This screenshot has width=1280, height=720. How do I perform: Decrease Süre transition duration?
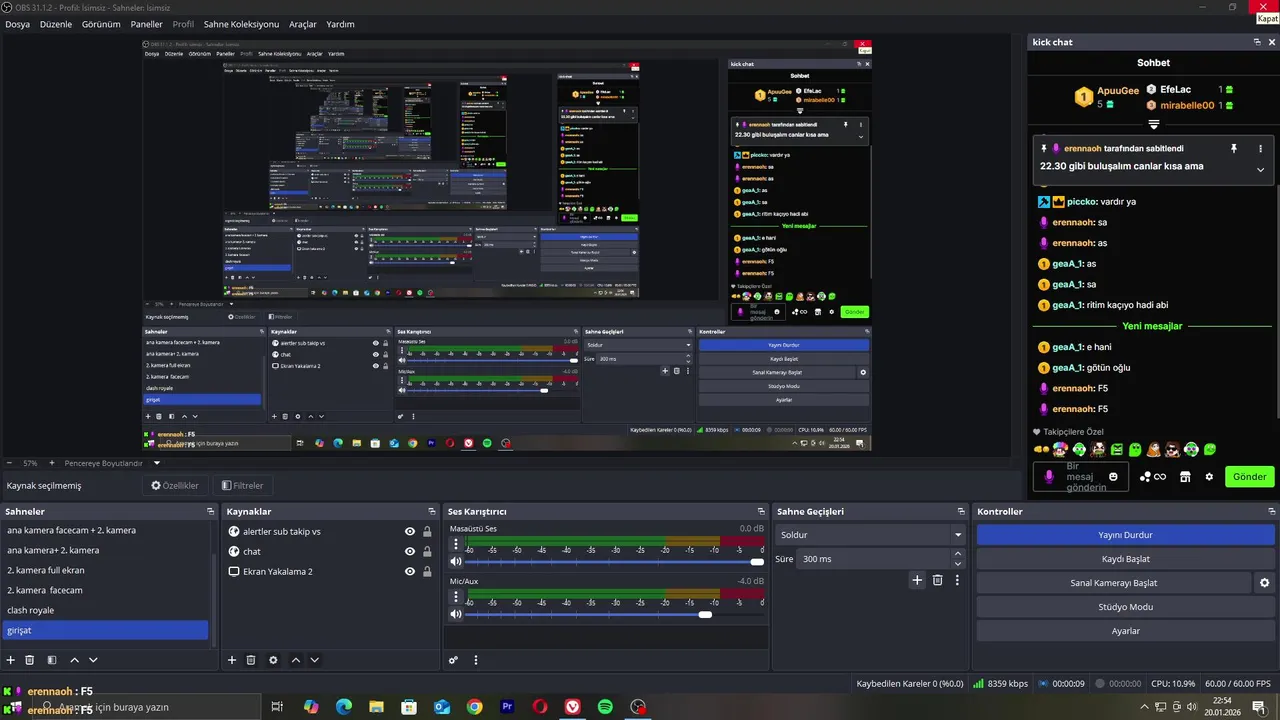(958, 564)
